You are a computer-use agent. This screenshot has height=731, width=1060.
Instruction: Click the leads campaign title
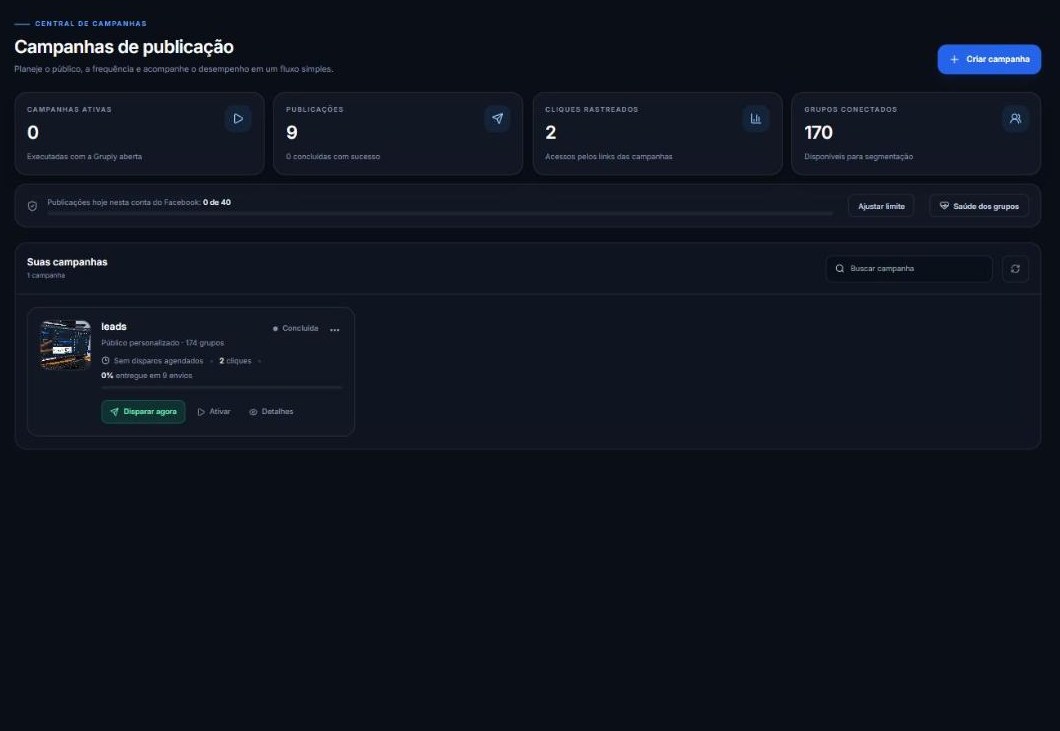[114, 327]
